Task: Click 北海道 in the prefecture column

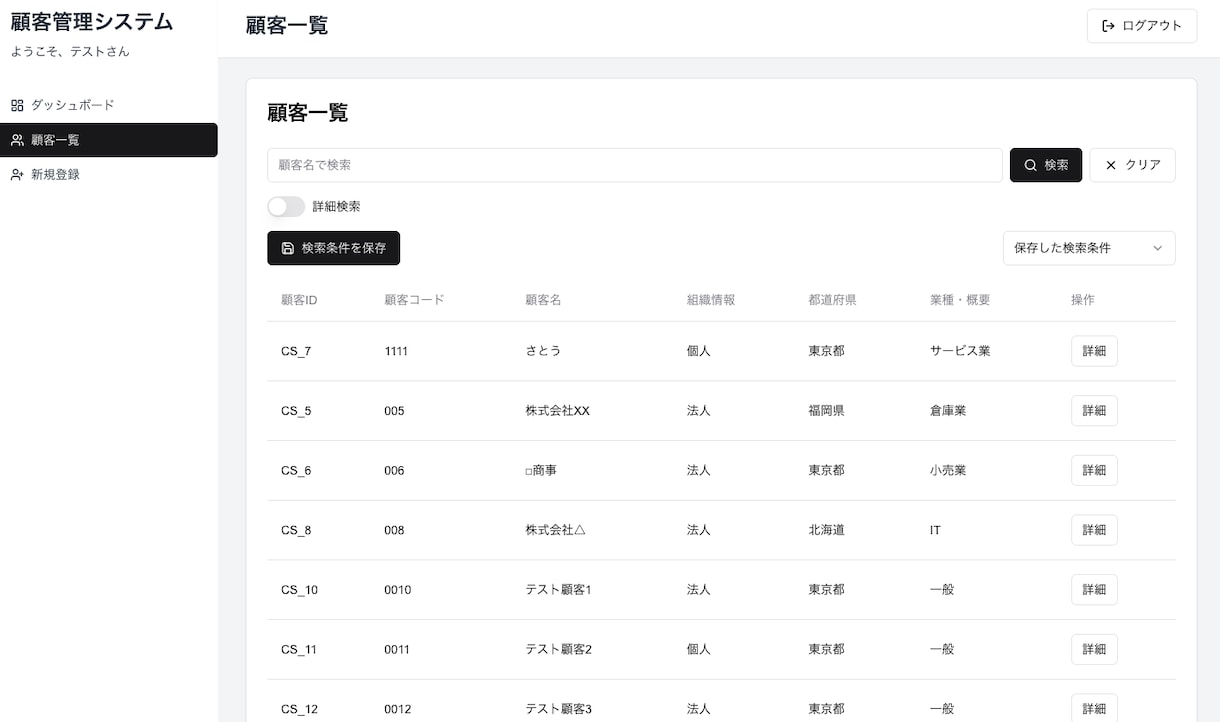Action: [826, 530]
